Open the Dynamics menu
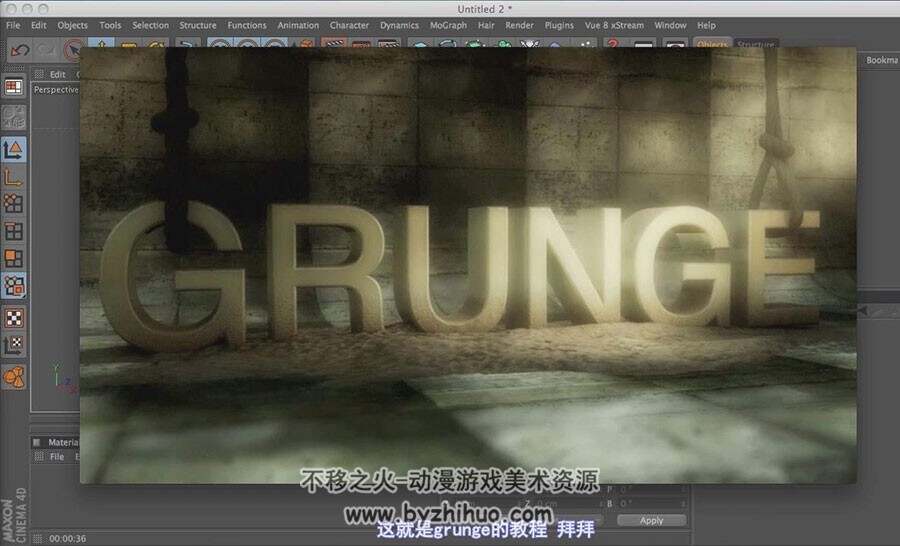The height and width of the screenshot is (546, 900). pos(399,25)
